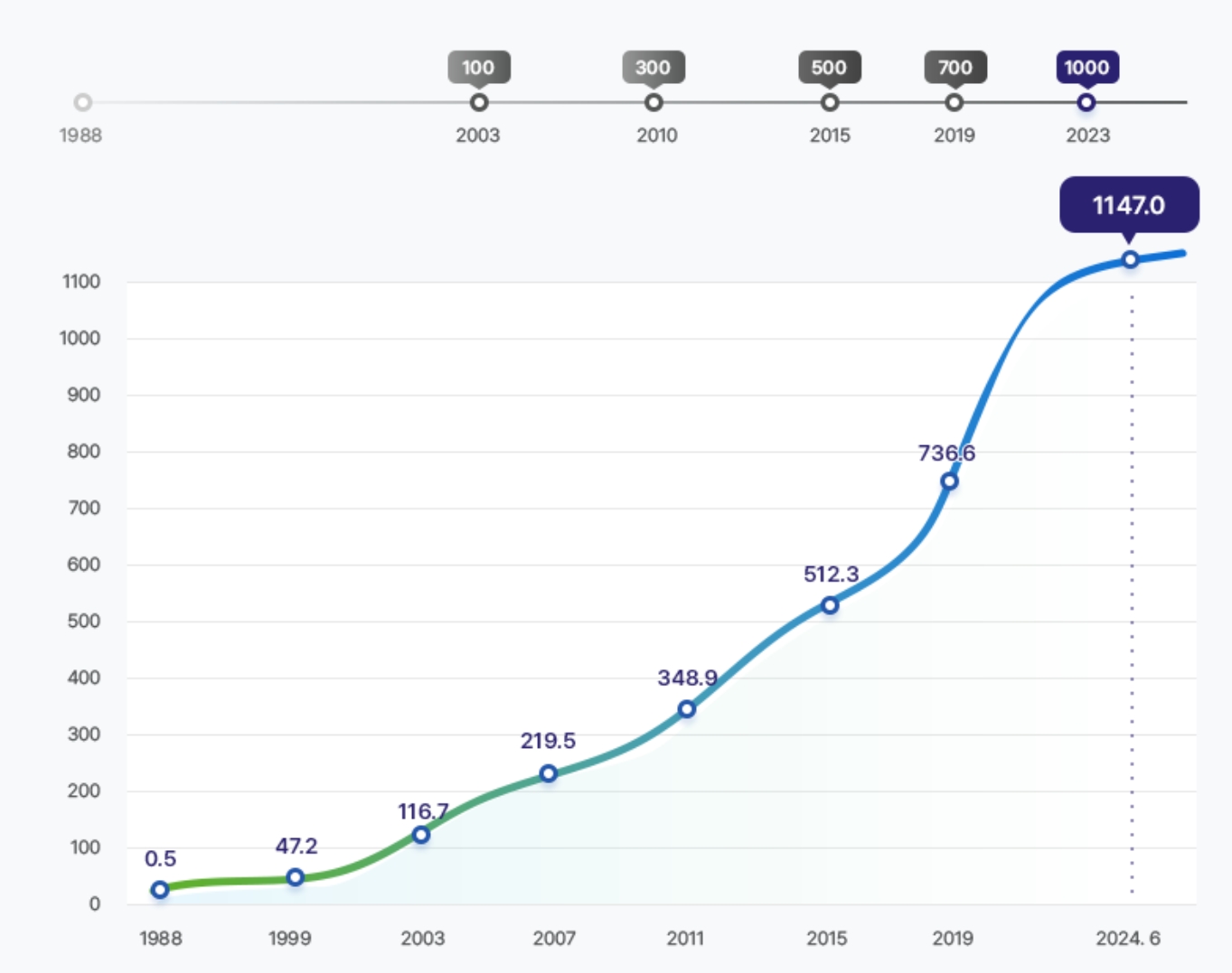Click the "300" milestone badge
This screenshot has height=973, width=1232.
coord(653,67)
